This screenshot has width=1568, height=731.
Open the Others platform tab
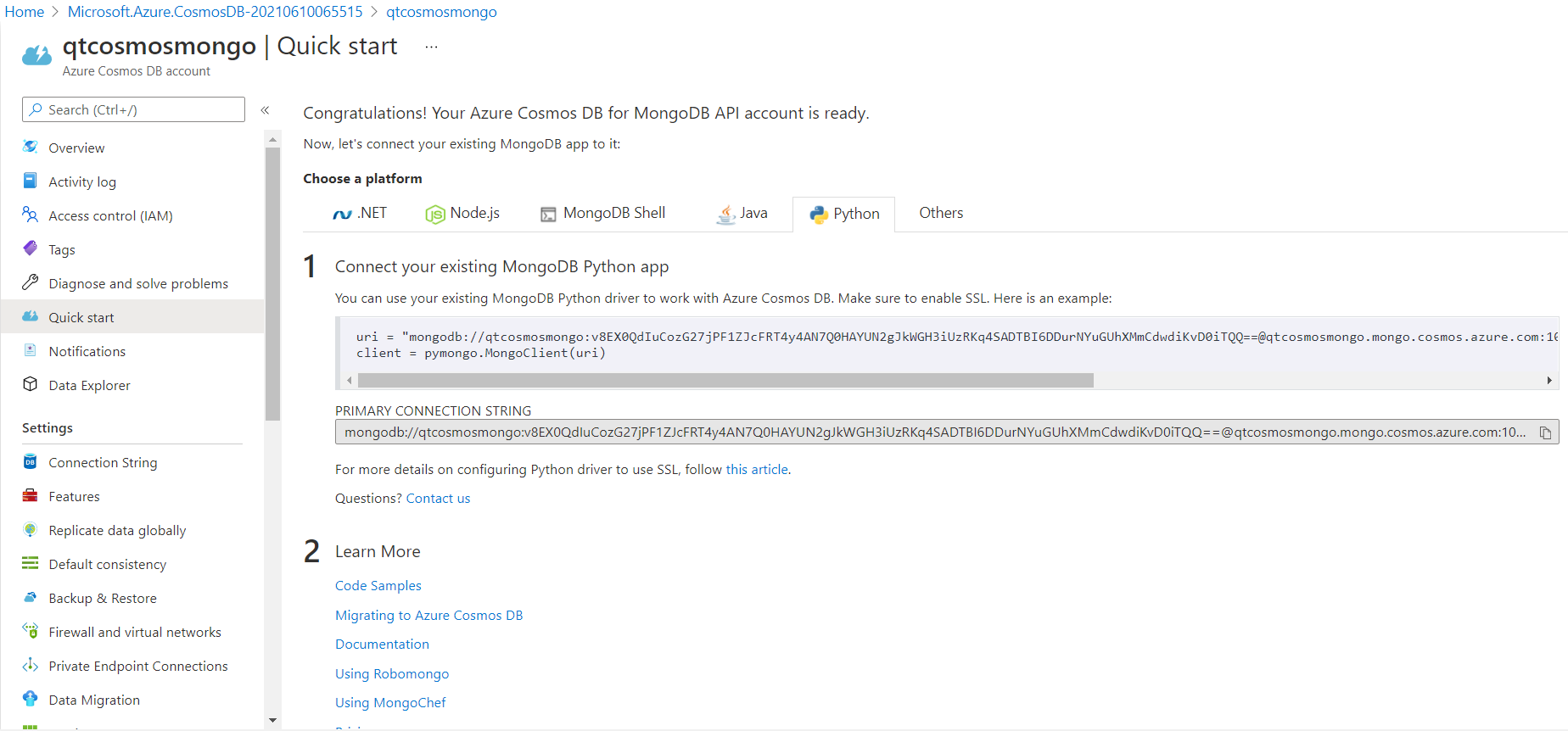(941, 213)
